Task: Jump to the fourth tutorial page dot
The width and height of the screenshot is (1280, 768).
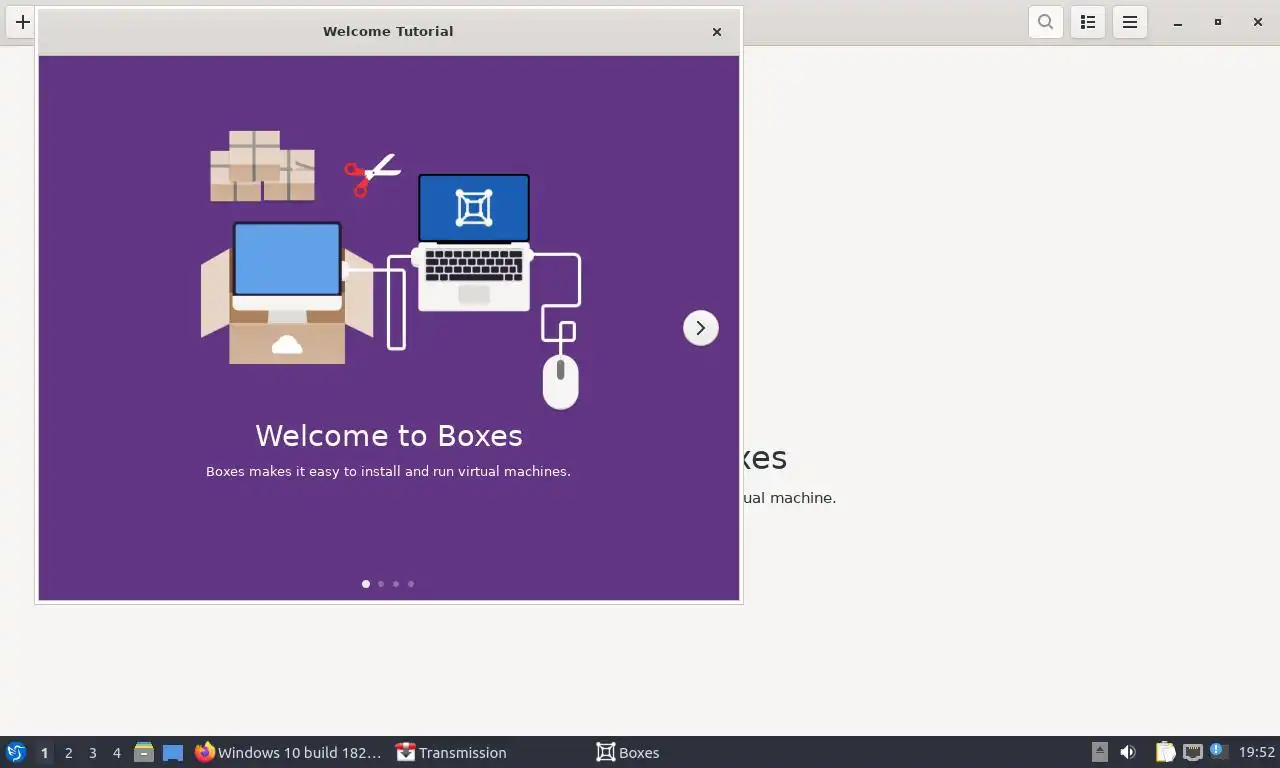Action: click(411, 584)
